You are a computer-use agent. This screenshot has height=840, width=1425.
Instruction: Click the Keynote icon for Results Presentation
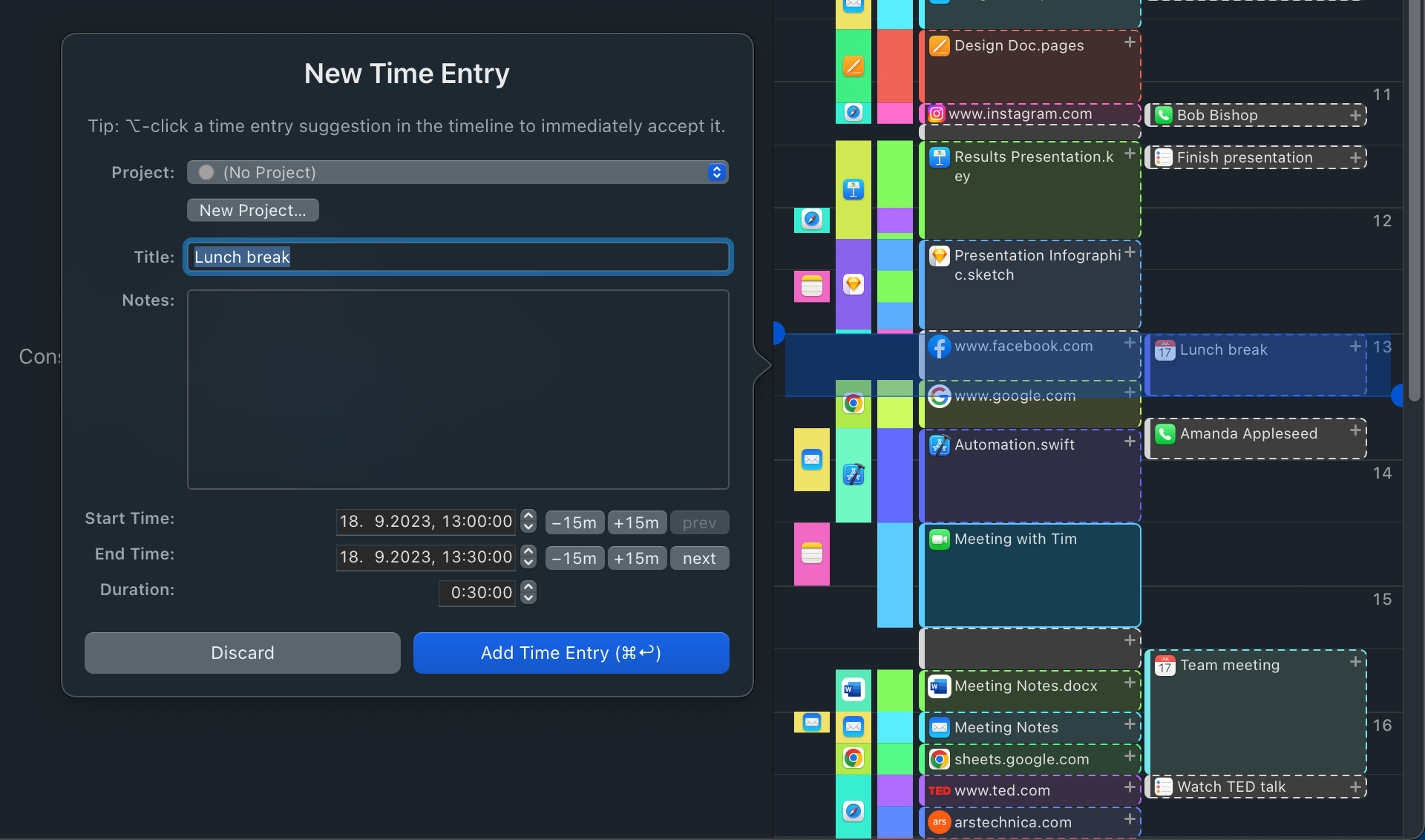click(x=939, y=157)
